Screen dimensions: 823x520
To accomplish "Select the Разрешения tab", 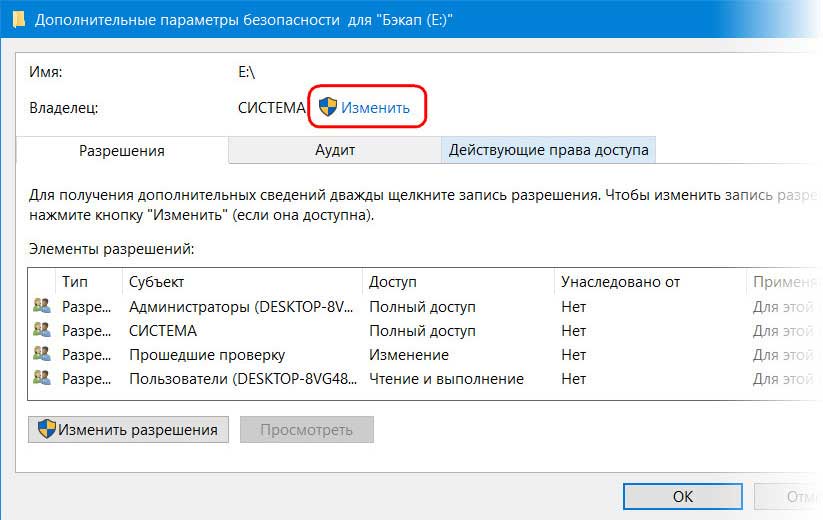I will pos(122,151).
